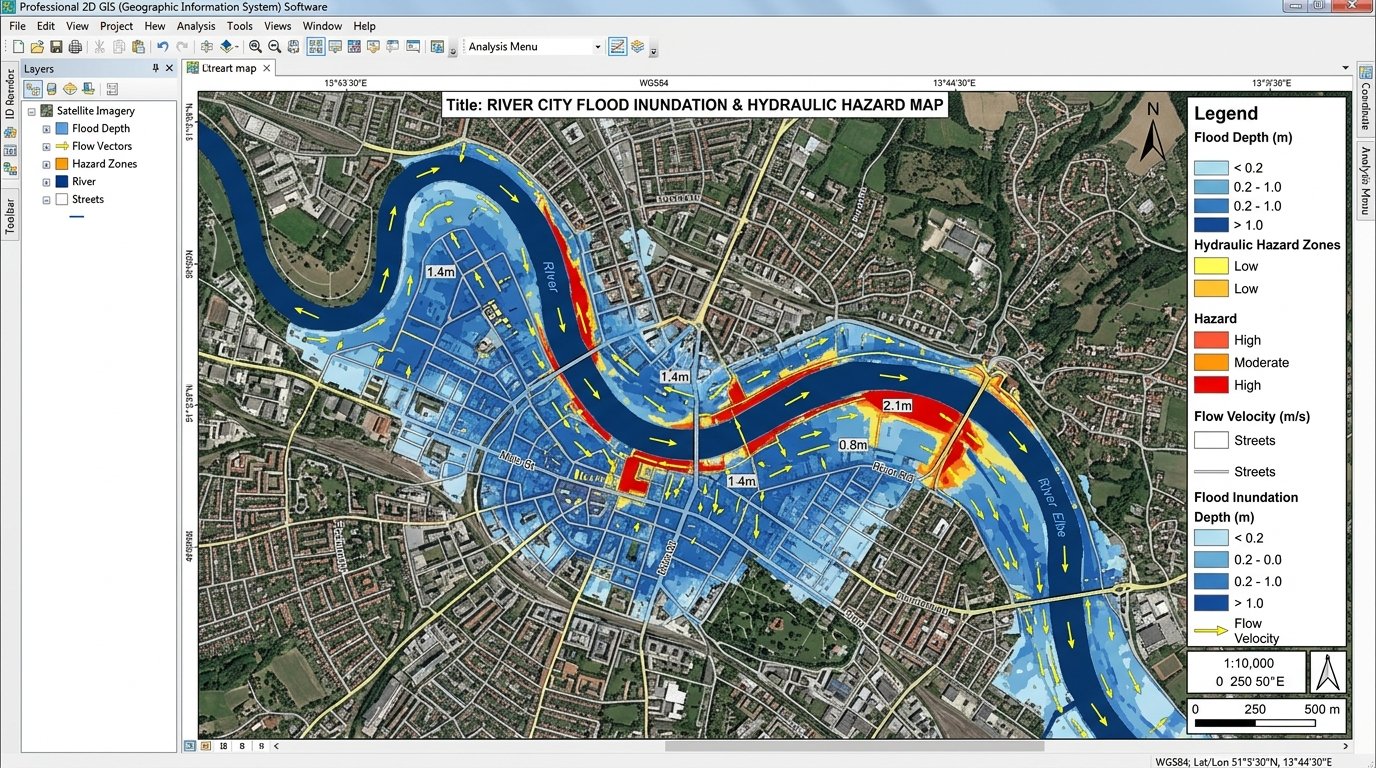This screenshot has width=1376, height=768.
Task: Open the Tools menu
Action: coord(240,26)
